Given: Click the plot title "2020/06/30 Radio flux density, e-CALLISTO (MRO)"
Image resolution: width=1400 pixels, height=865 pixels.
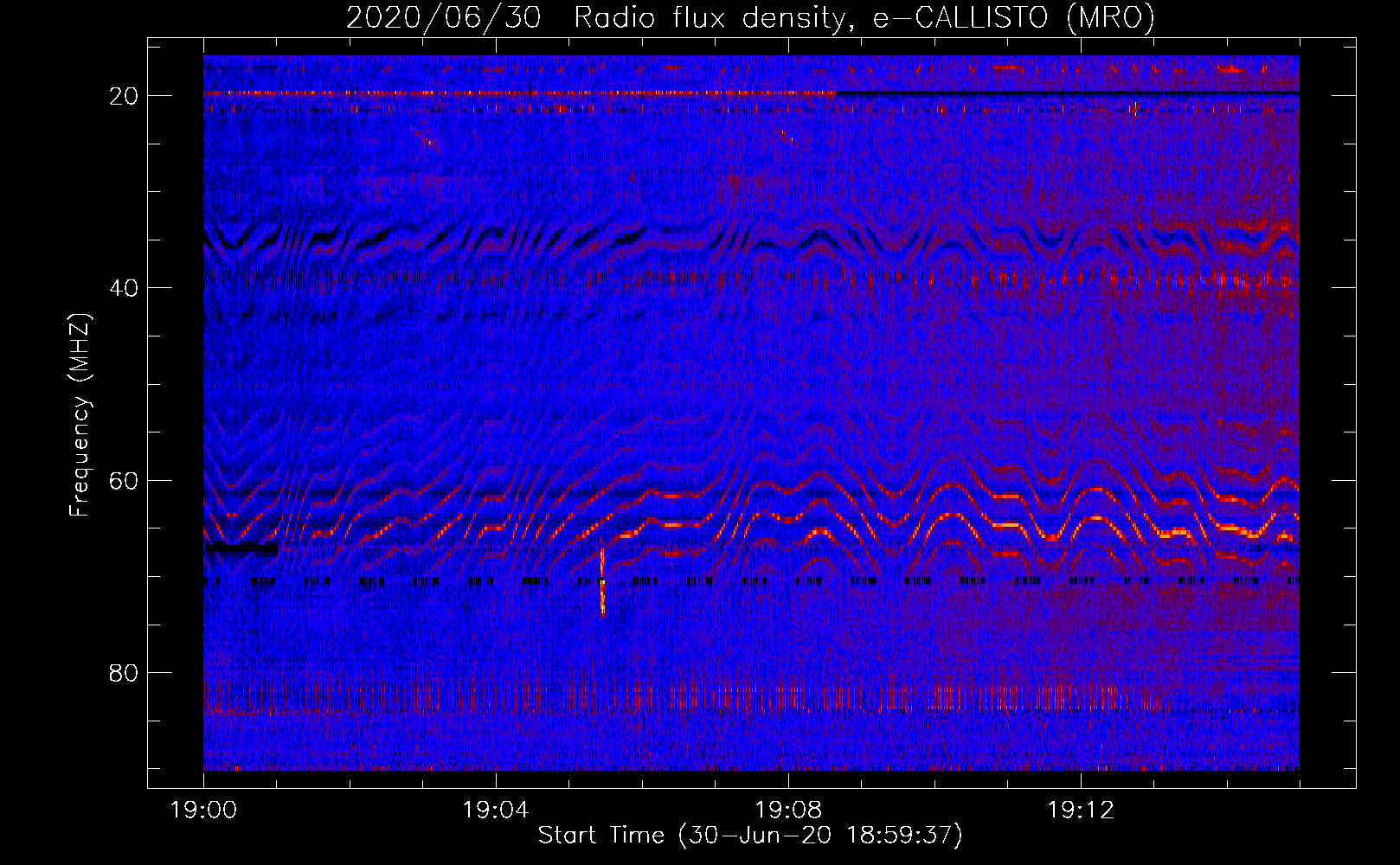Looking at the screenshot, I should (x=750, y=17).
